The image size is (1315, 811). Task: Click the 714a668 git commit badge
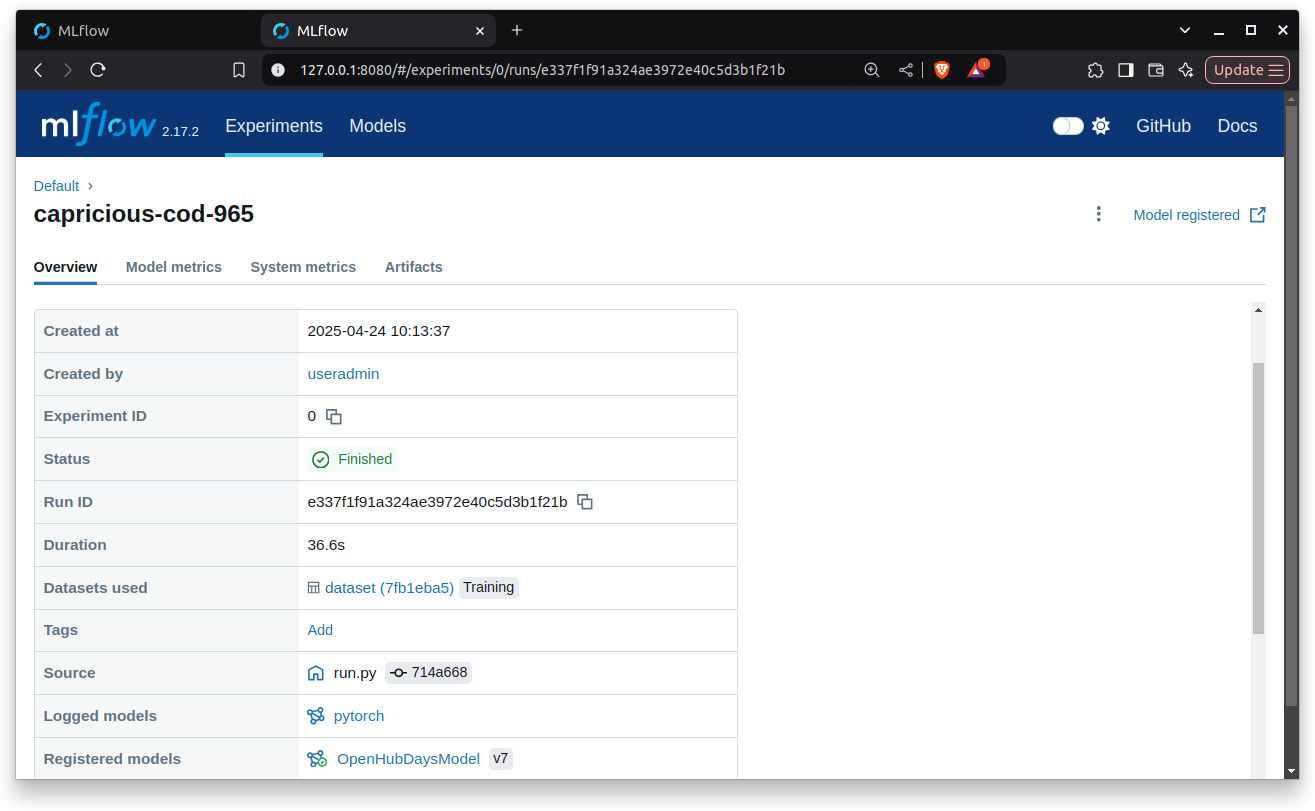[x=428, y=673]
